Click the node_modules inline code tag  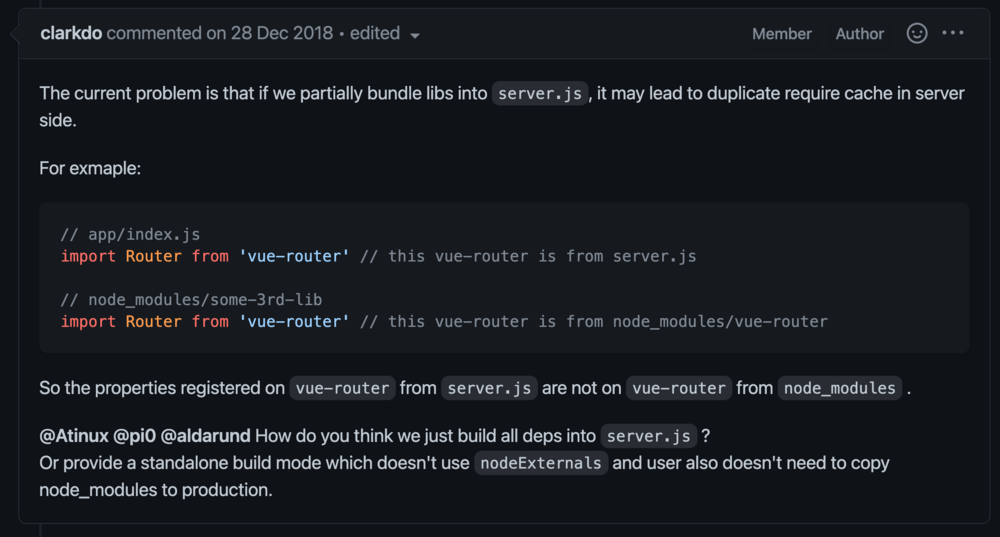tap(840, 388)
